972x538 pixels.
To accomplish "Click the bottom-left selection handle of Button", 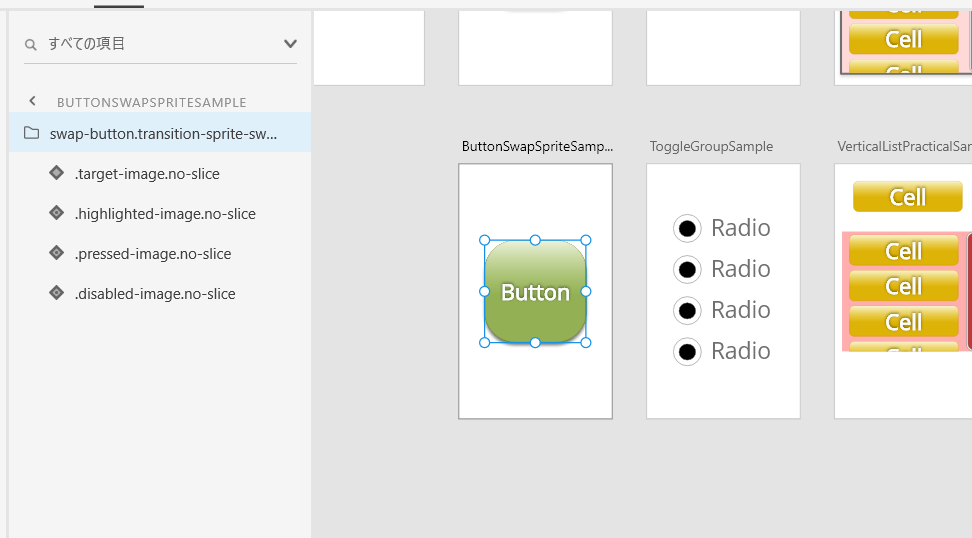I will coord(485,343).
